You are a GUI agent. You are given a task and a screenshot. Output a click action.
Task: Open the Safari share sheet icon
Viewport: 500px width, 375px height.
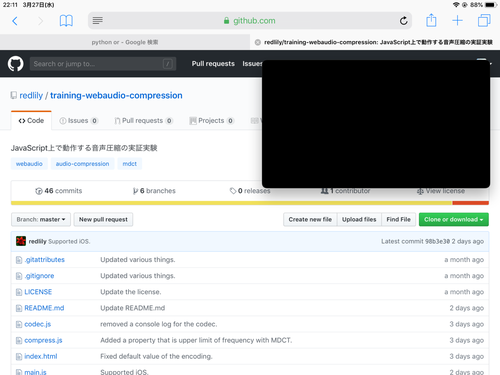431,20
